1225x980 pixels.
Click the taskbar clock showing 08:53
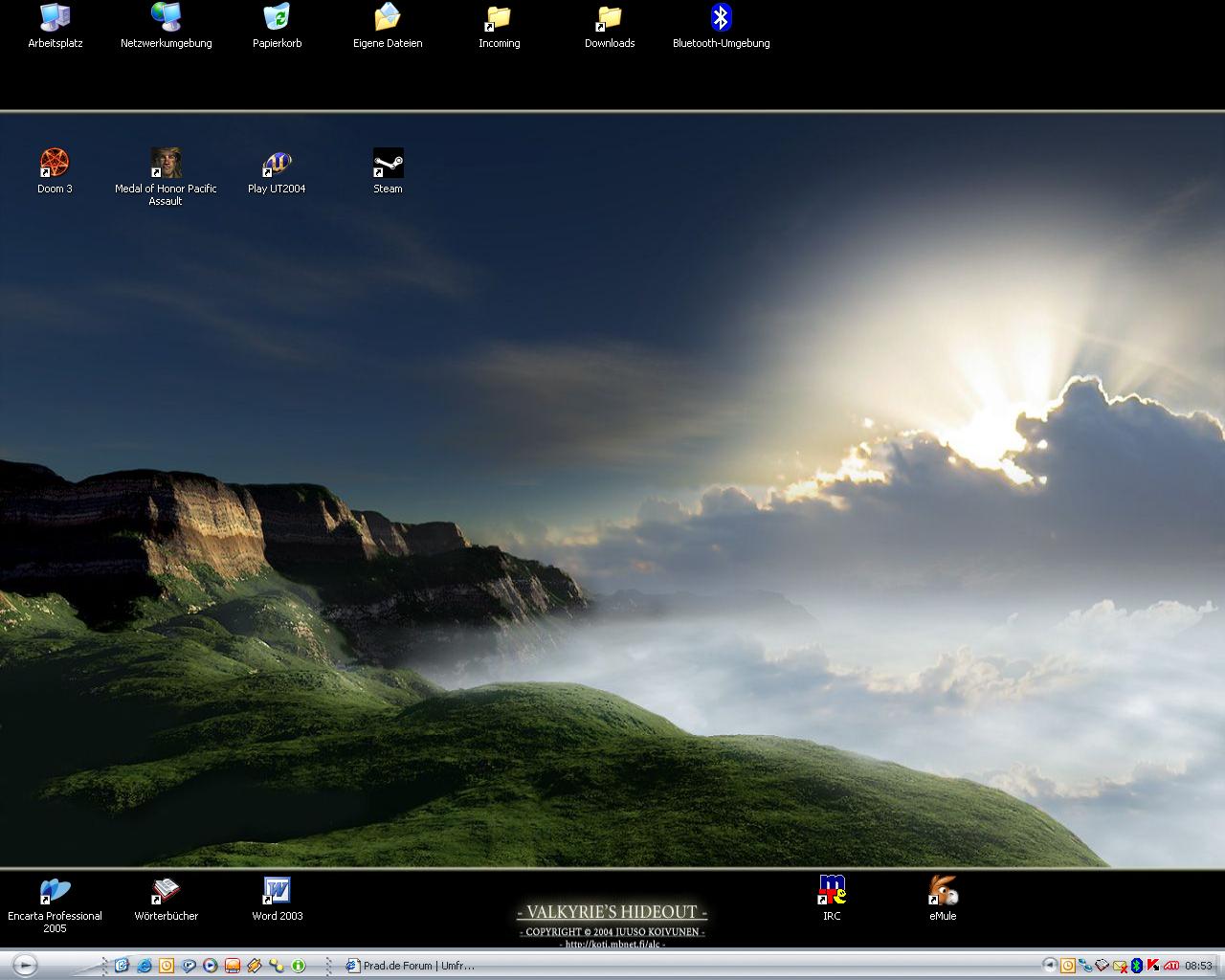(x=1198, y=966)
